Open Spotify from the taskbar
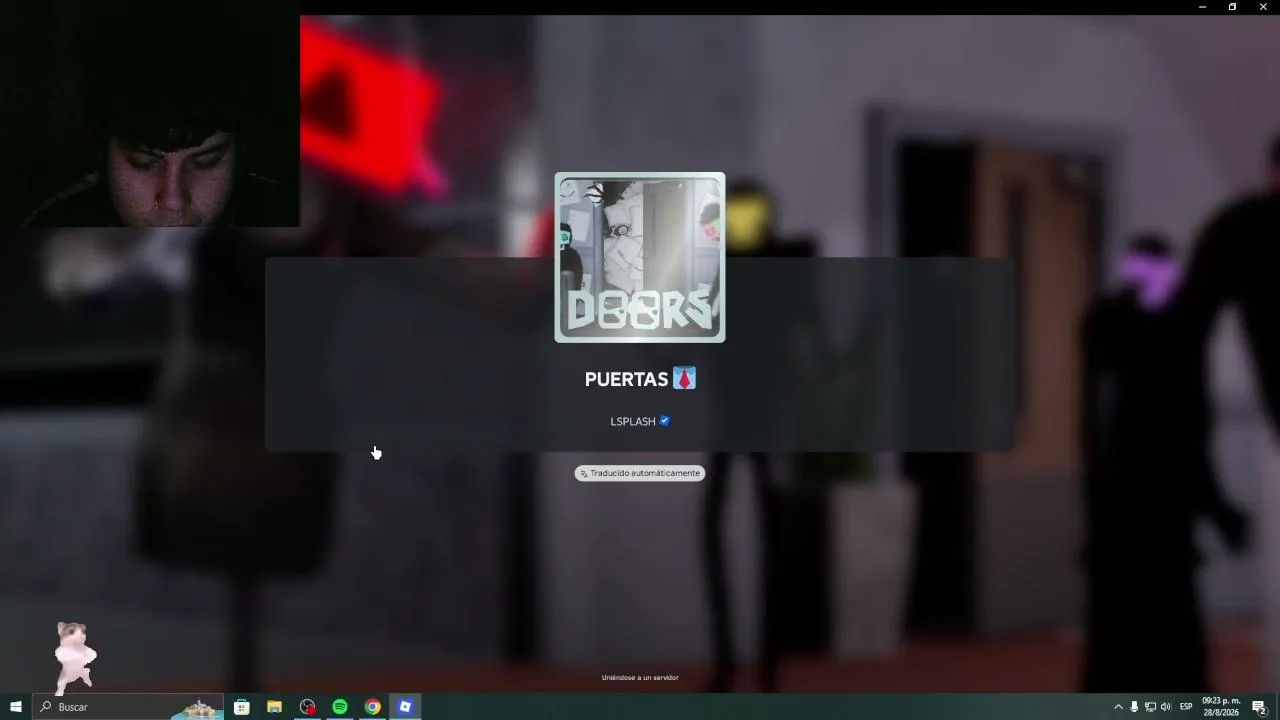Screen dimensions: 1280x720 pos(340,707)
